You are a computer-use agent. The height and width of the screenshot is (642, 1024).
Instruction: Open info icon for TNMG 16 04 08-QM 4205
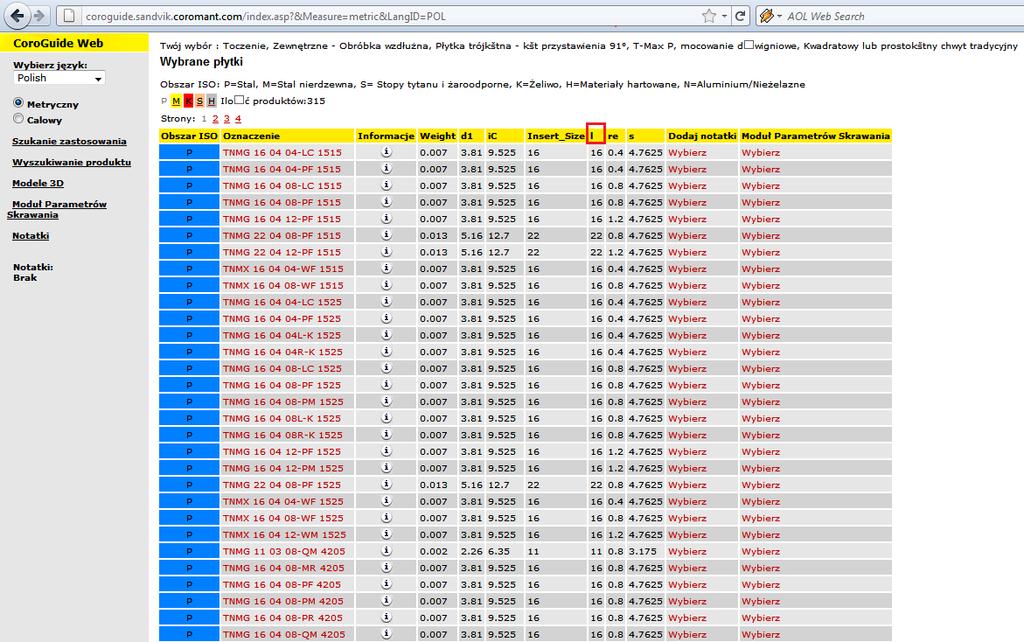pos(386,634)
